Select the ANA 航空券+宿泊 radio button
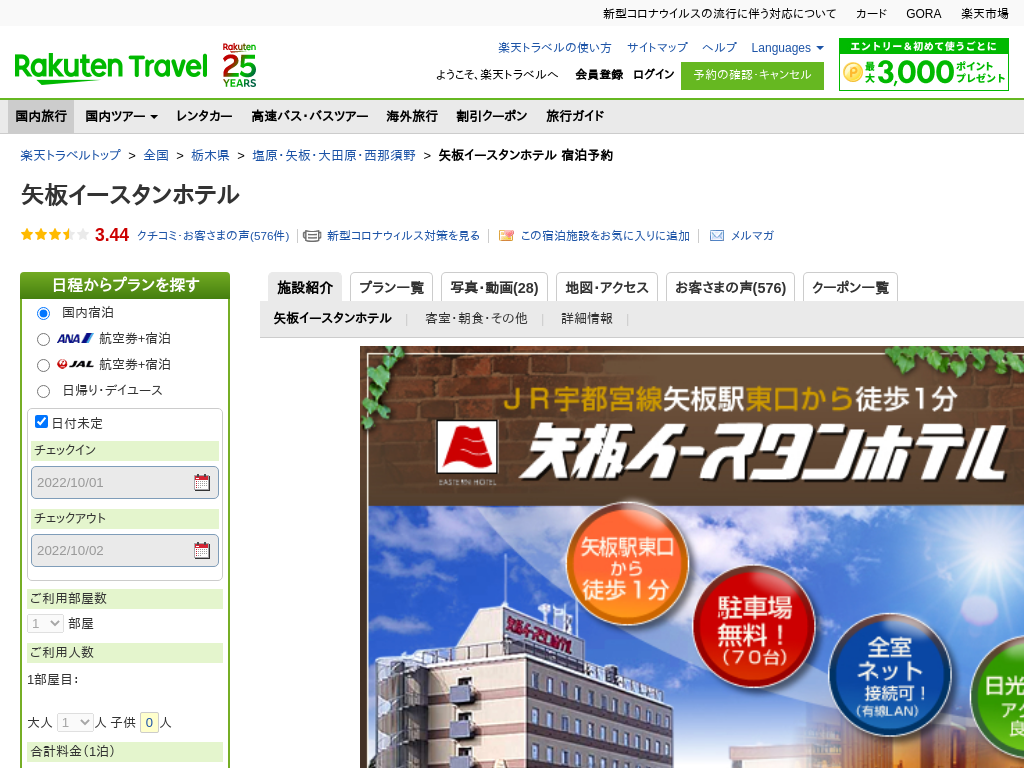 pyautogui.click(x=43, y=340)
